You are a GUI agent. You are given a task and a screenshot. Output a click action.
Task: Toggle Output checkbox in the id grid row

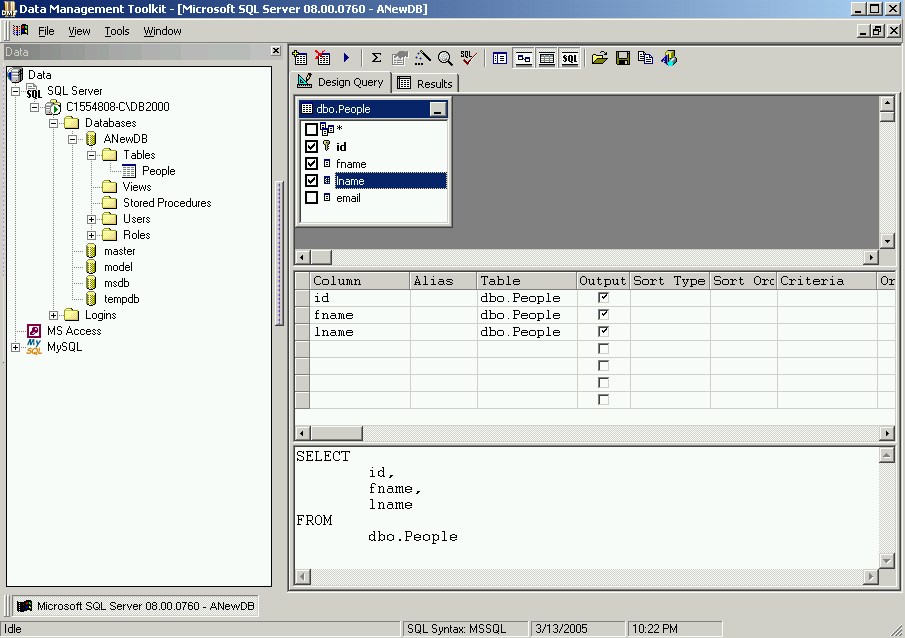pos(603,297)
